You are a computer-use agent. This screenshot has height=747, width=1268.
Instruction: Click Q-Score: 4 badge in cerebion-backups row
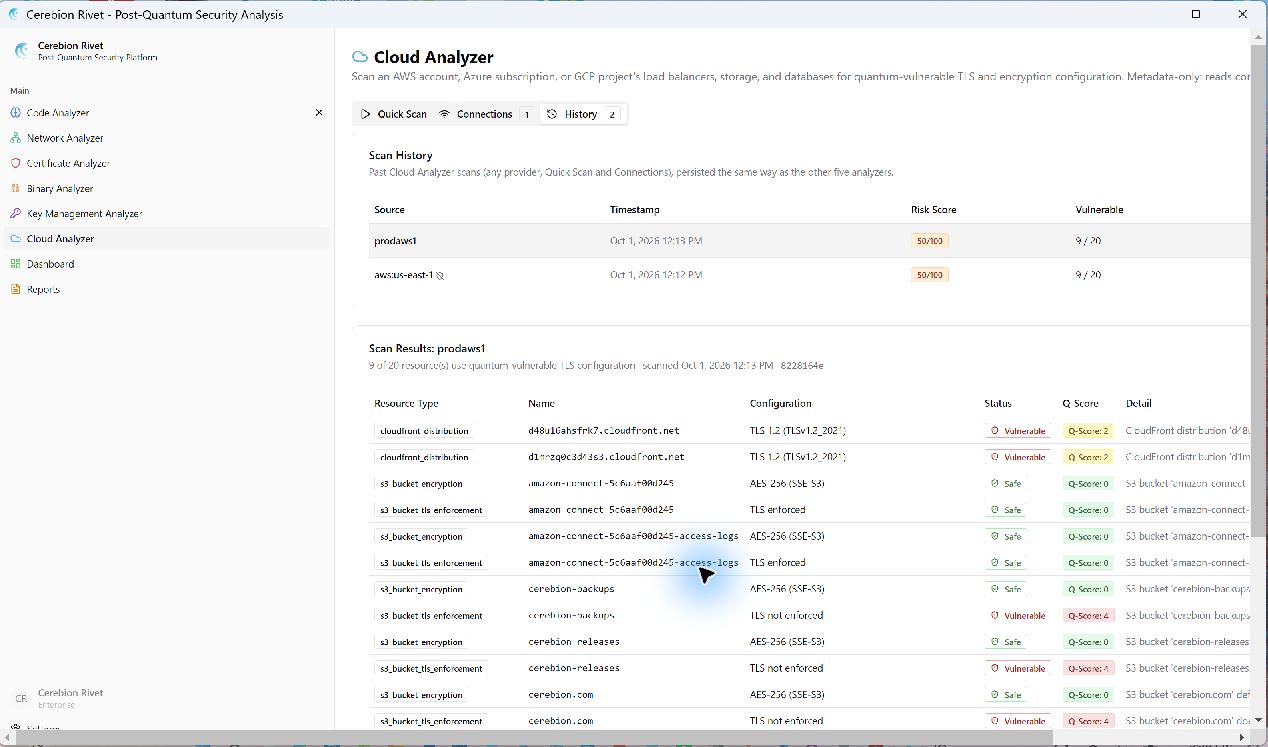(x=1088, y=616)
